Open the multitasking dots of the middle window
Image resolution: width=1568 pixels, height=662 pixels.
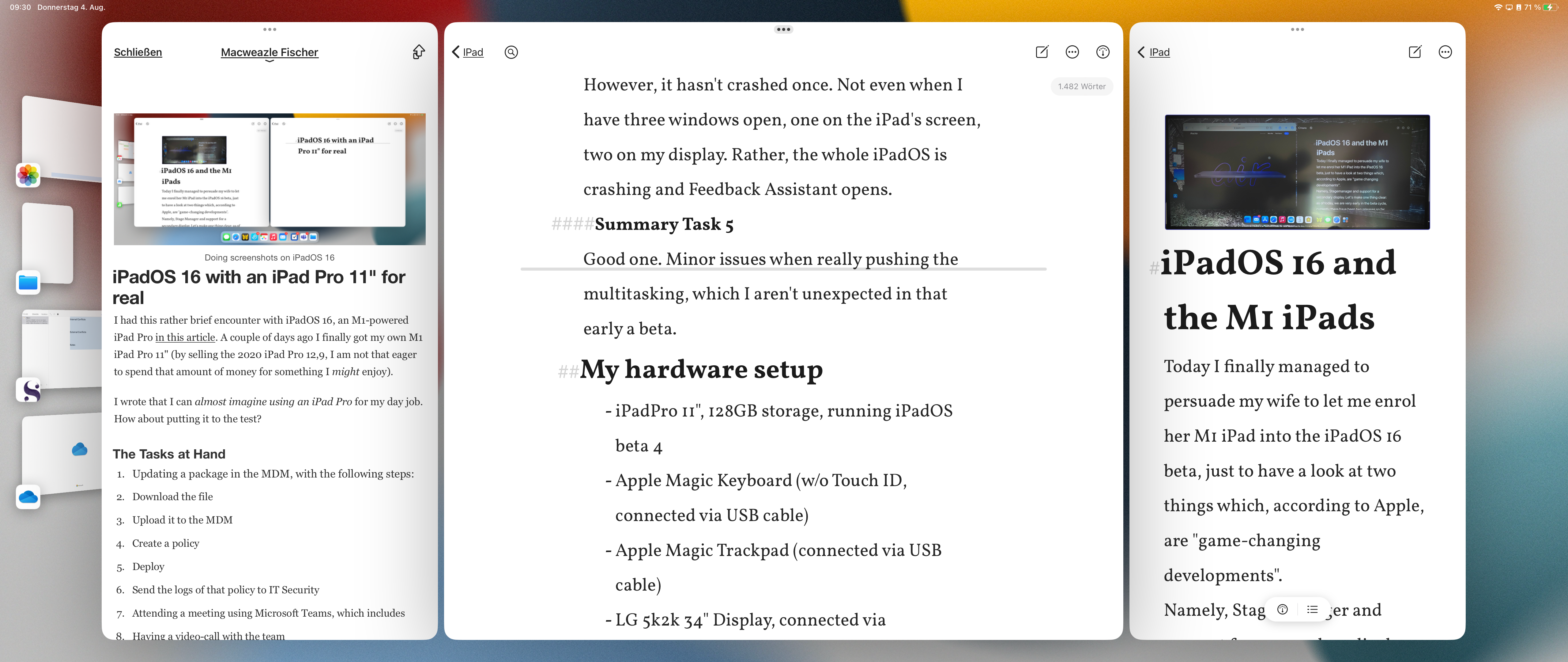[783, 29]
